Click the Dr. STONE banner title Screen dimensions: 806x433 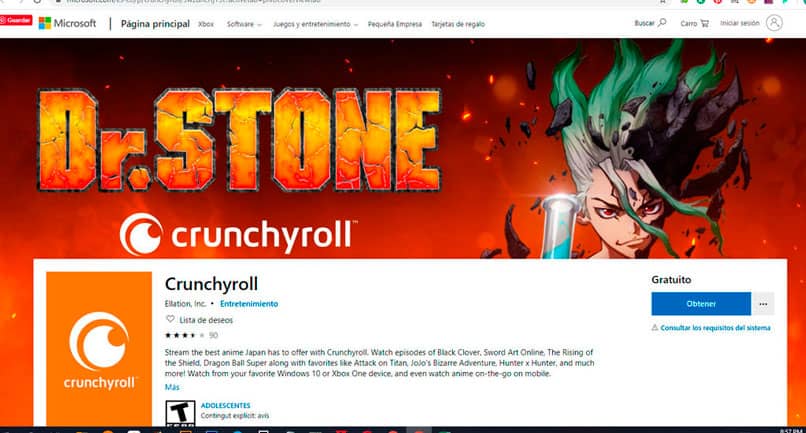[x=240, y=140]
